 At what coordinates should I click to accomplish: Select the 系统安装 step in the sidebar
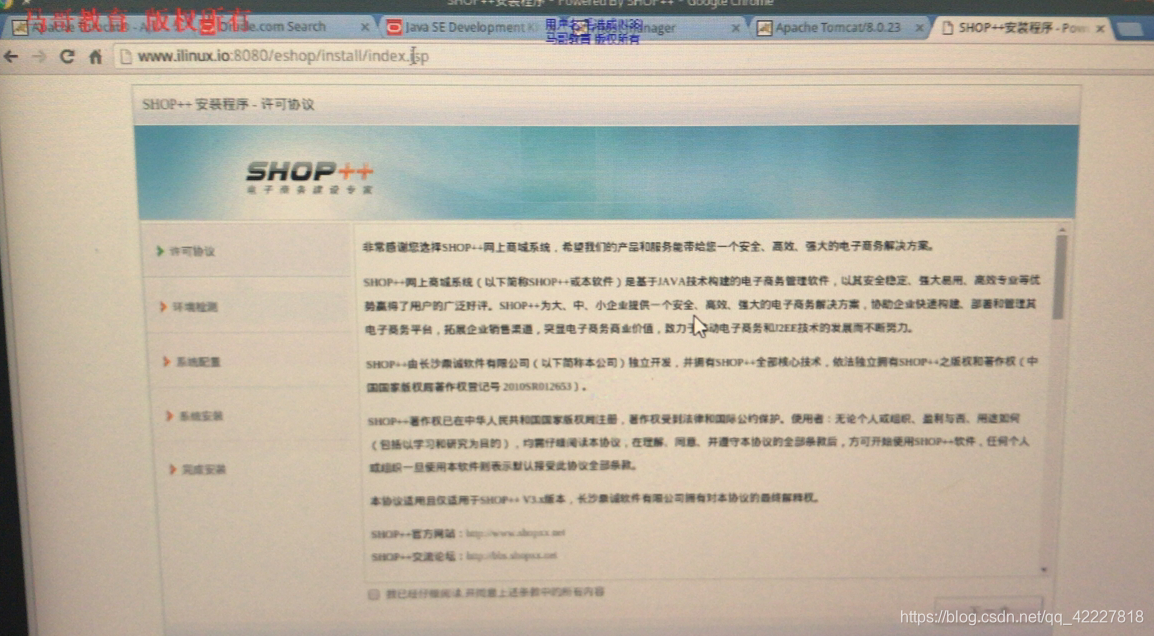tap(201, 416)
